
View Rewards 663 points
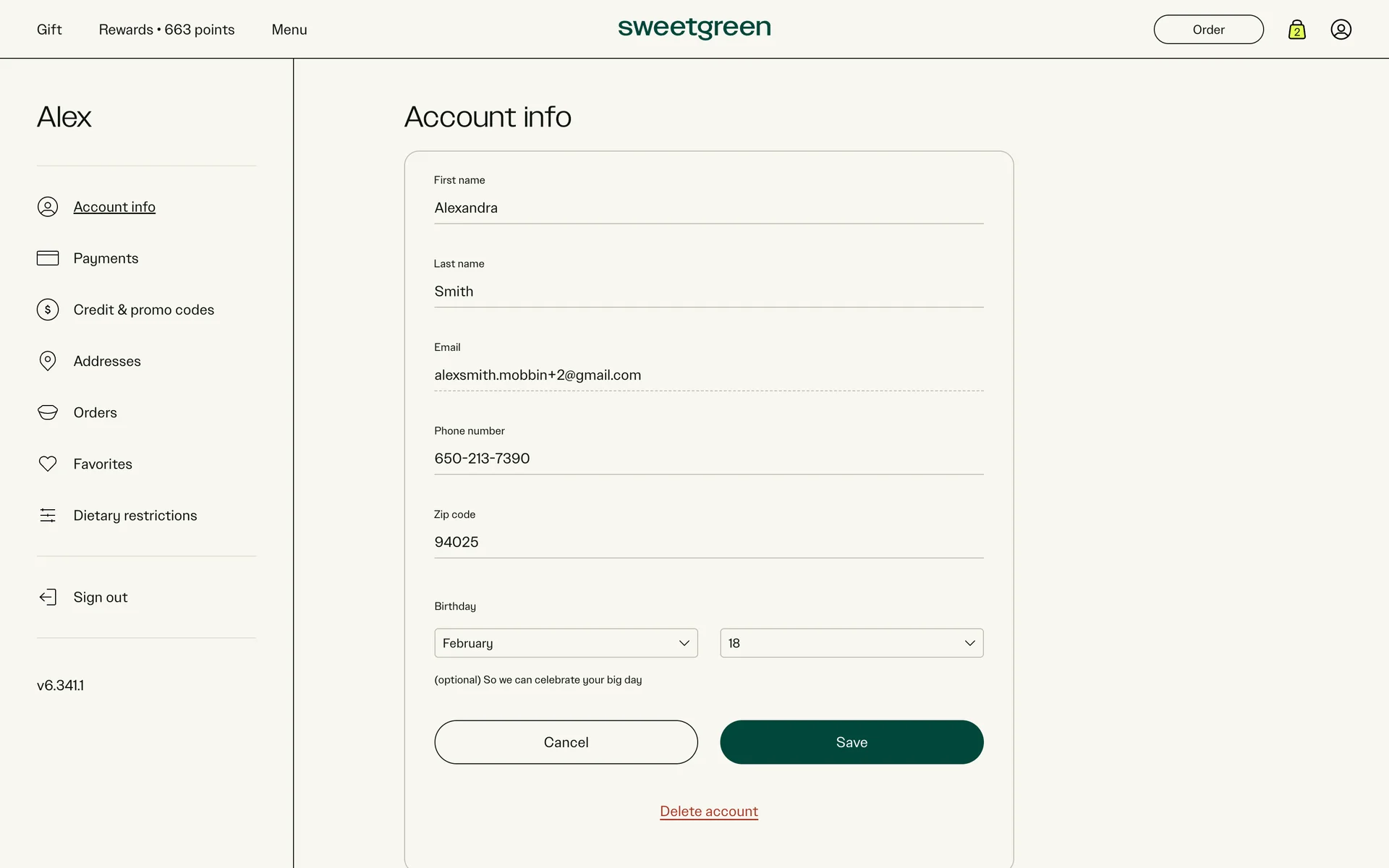(x=166, y=30)
